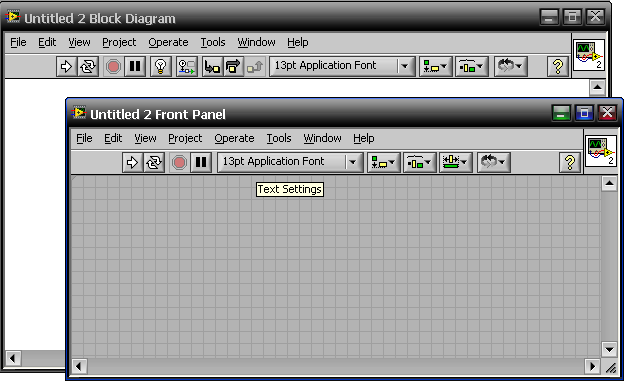Click Run arrow in Block Diagram toolbar

66,66
